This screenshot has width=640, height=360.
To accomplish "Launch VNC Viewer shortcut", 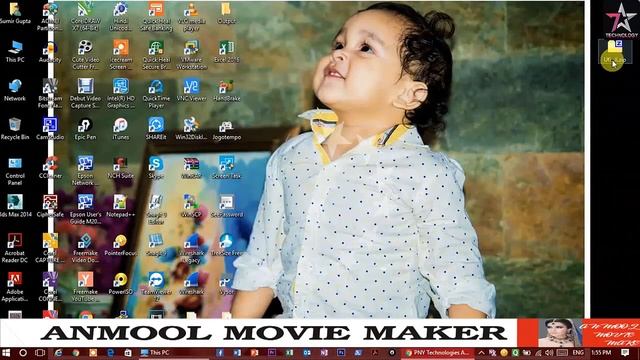I will click(x=191, y=90).
